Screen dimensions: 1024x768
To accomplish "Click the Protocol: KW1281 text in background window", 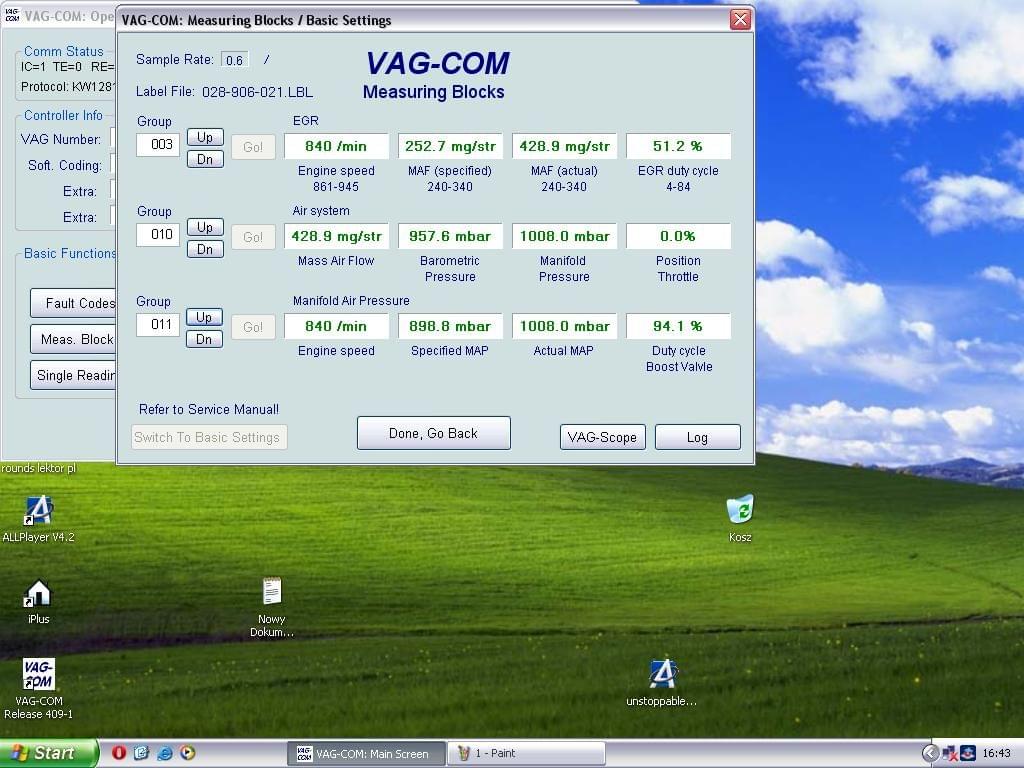I will click(68, 87).
